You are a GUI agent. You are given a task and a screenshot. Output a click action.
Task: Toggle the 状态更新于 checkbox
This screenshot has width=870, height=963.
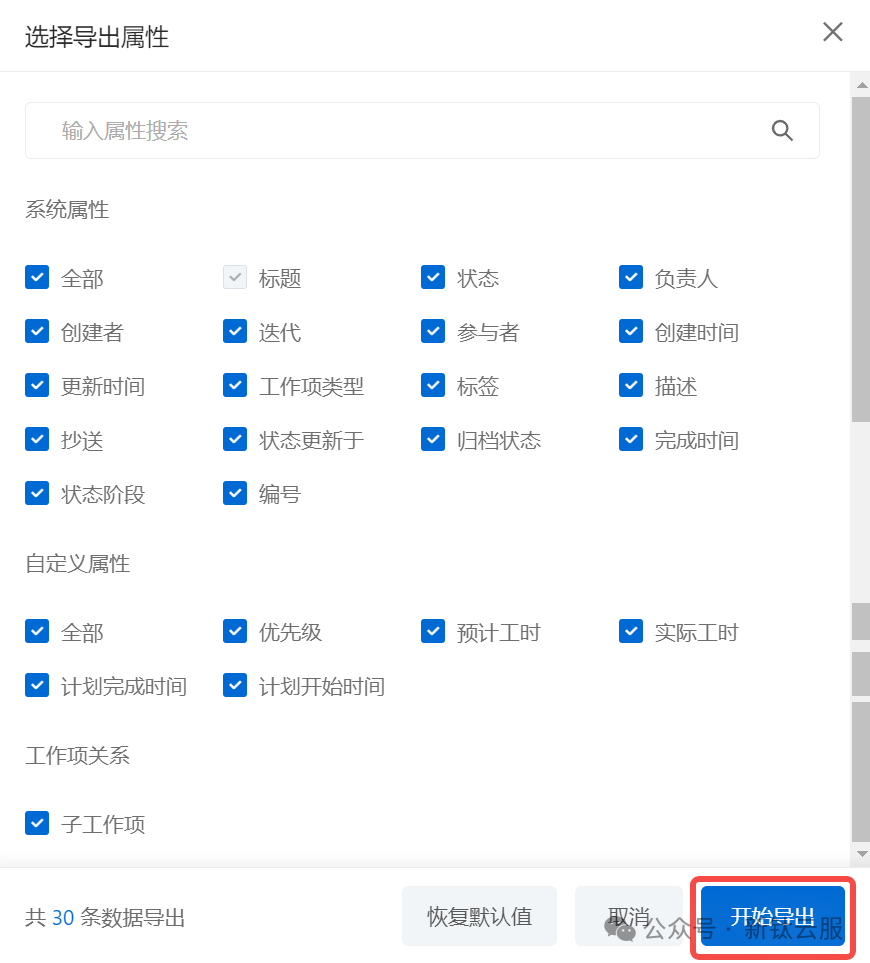(x=235, y=440)
